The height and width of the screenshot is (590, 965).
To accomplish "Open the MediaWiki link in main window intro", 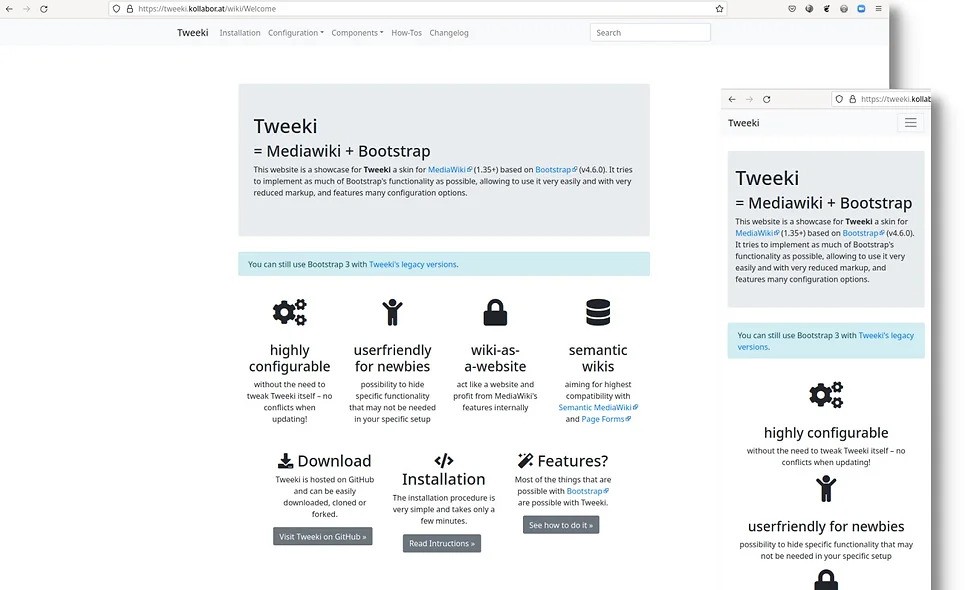I will pyautogui.click(x=450, y=170).
